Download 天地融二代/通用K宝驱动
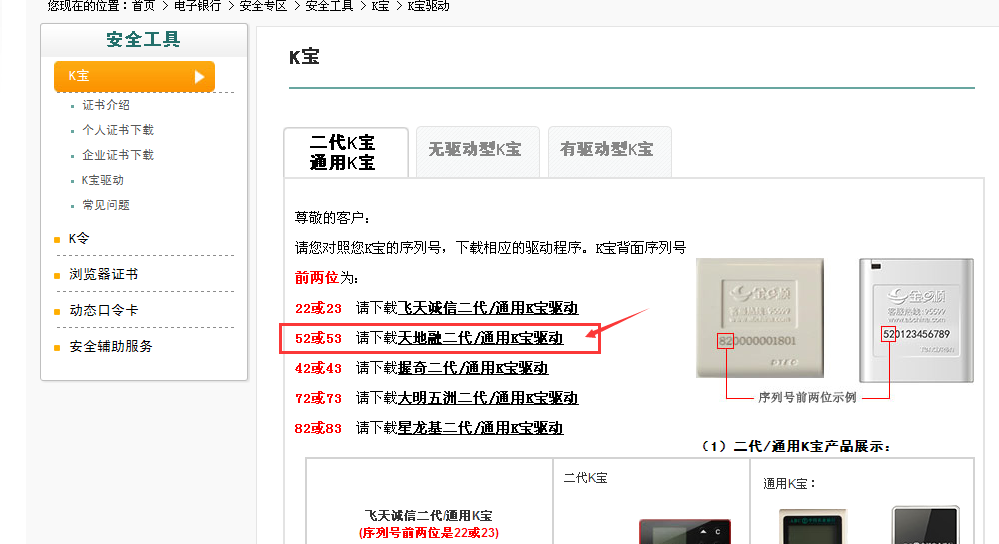This screenshot has height=544, width=999. pyautogui.click(x=480, y=338)
